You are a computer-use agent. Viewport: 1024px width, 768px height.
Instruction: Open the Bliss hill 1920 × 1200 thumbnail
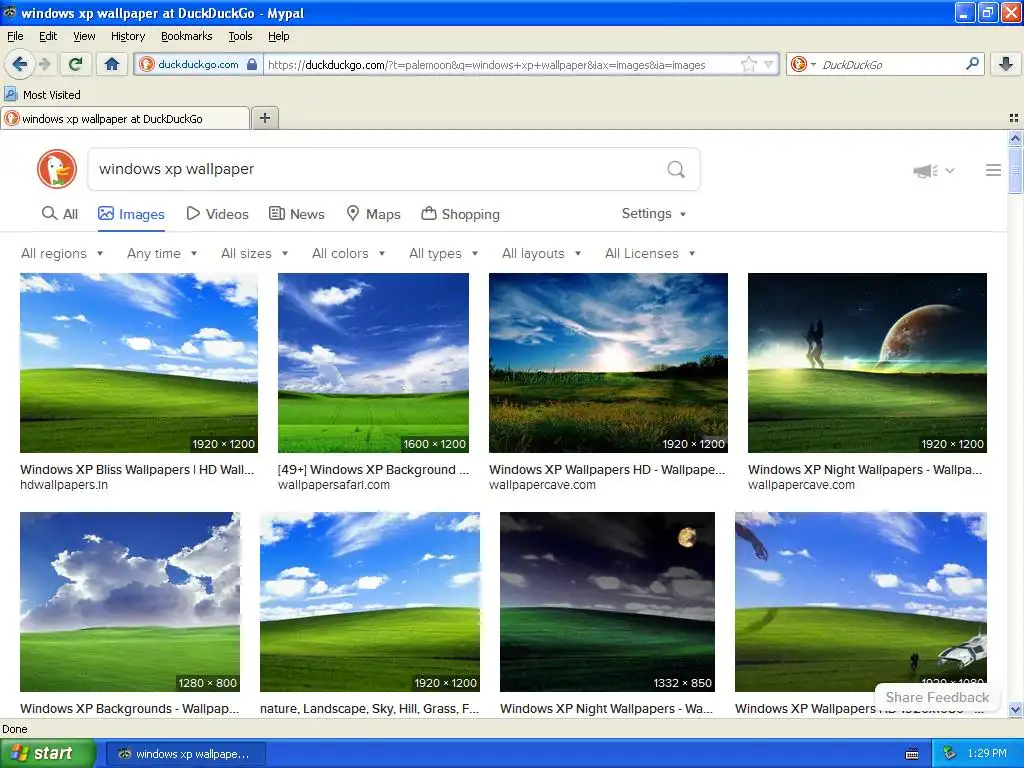pyautogui.click(x=139, y=363)
